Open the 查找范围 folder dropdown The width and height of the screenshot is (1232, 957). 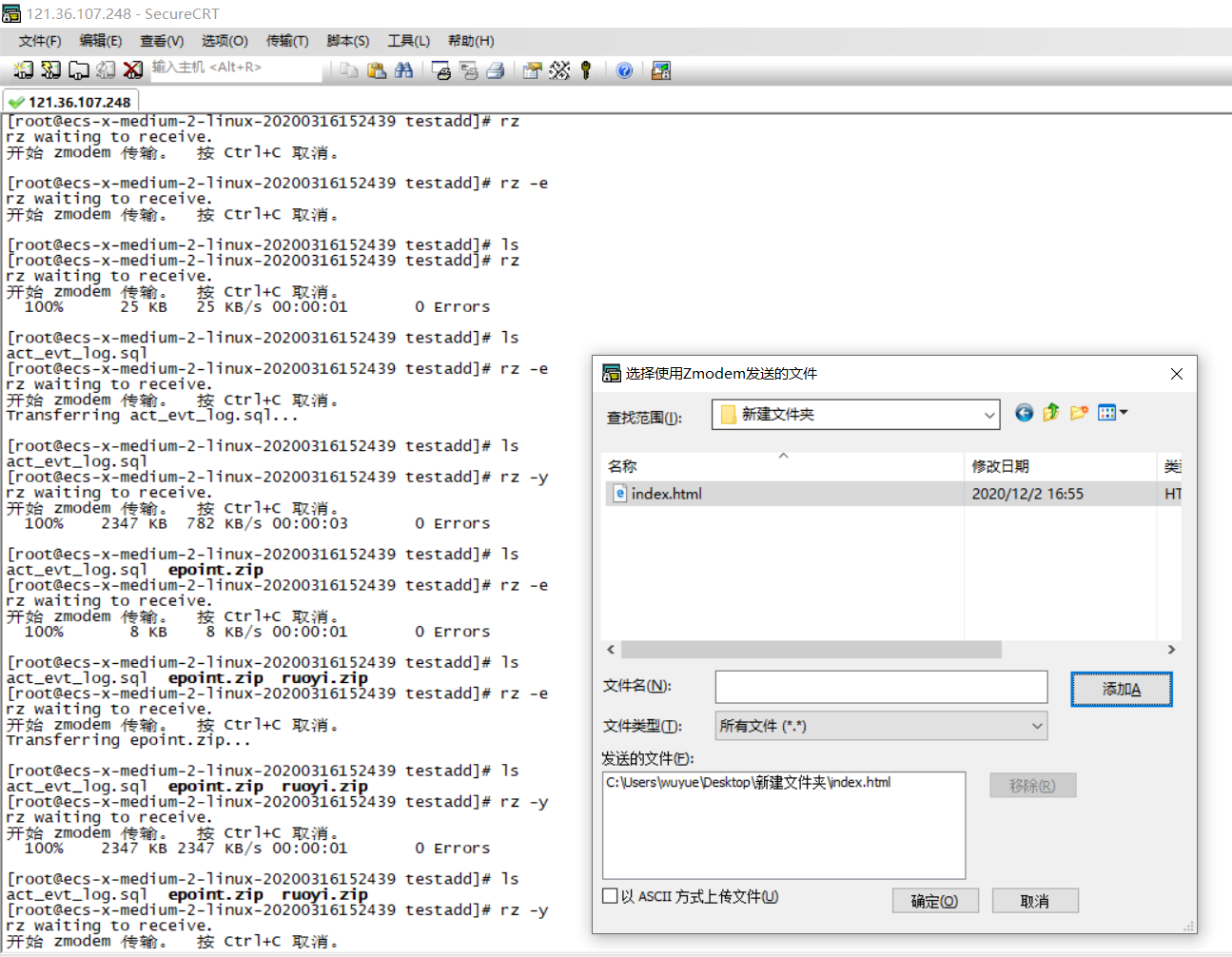(x=990, y=413)
